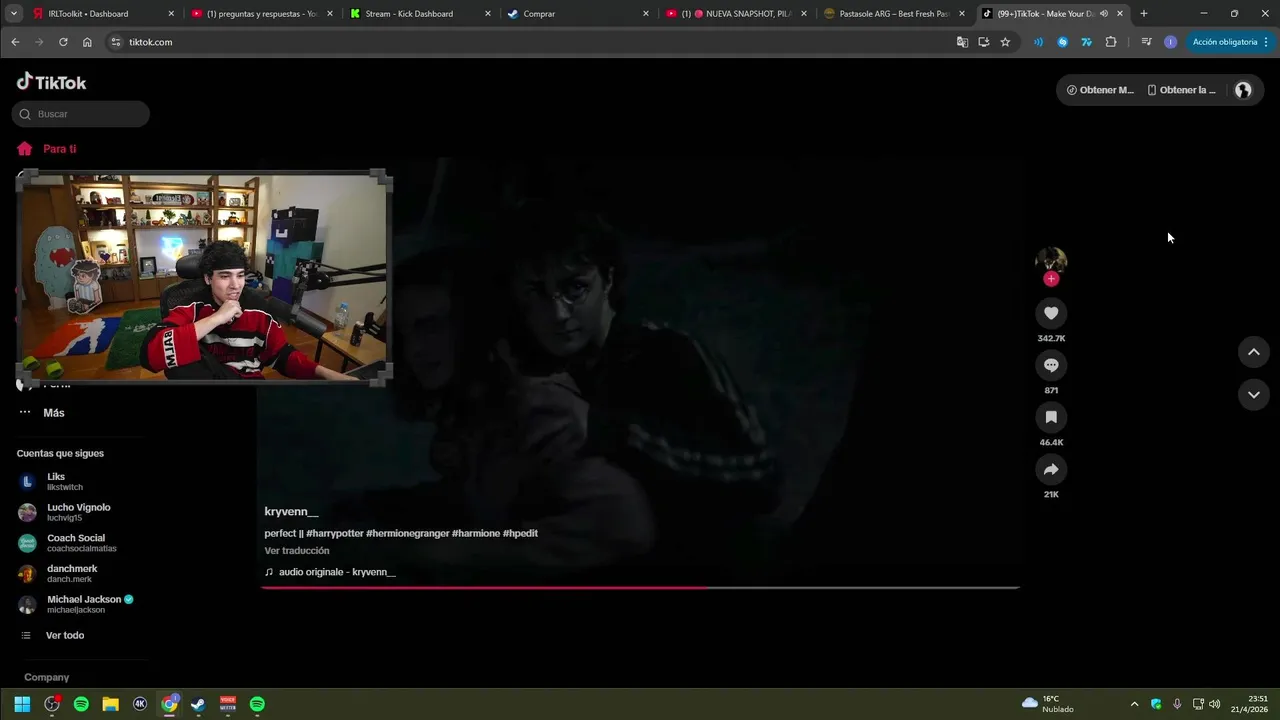Open a new browser tab
Screen dimensions: 1280x720
(1144, 14)
